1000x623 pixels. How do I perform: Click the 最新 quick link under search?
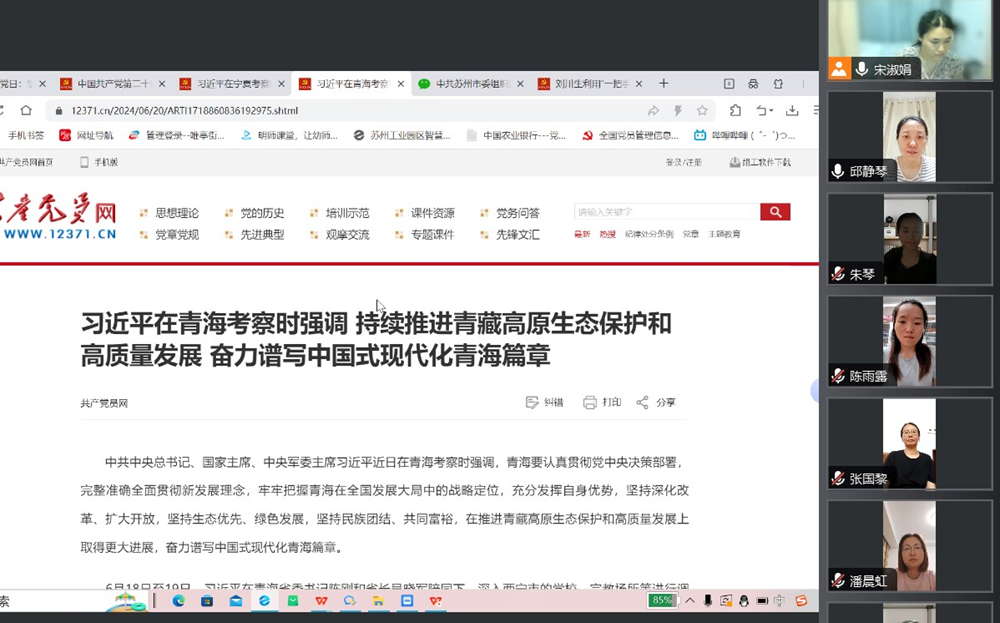point(582,234)
